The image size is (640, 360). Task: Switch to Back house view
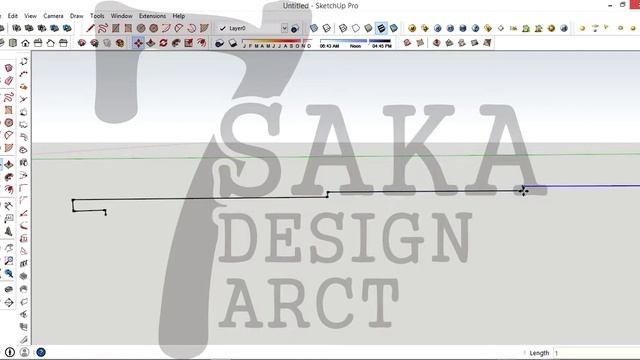pos(51,43)
